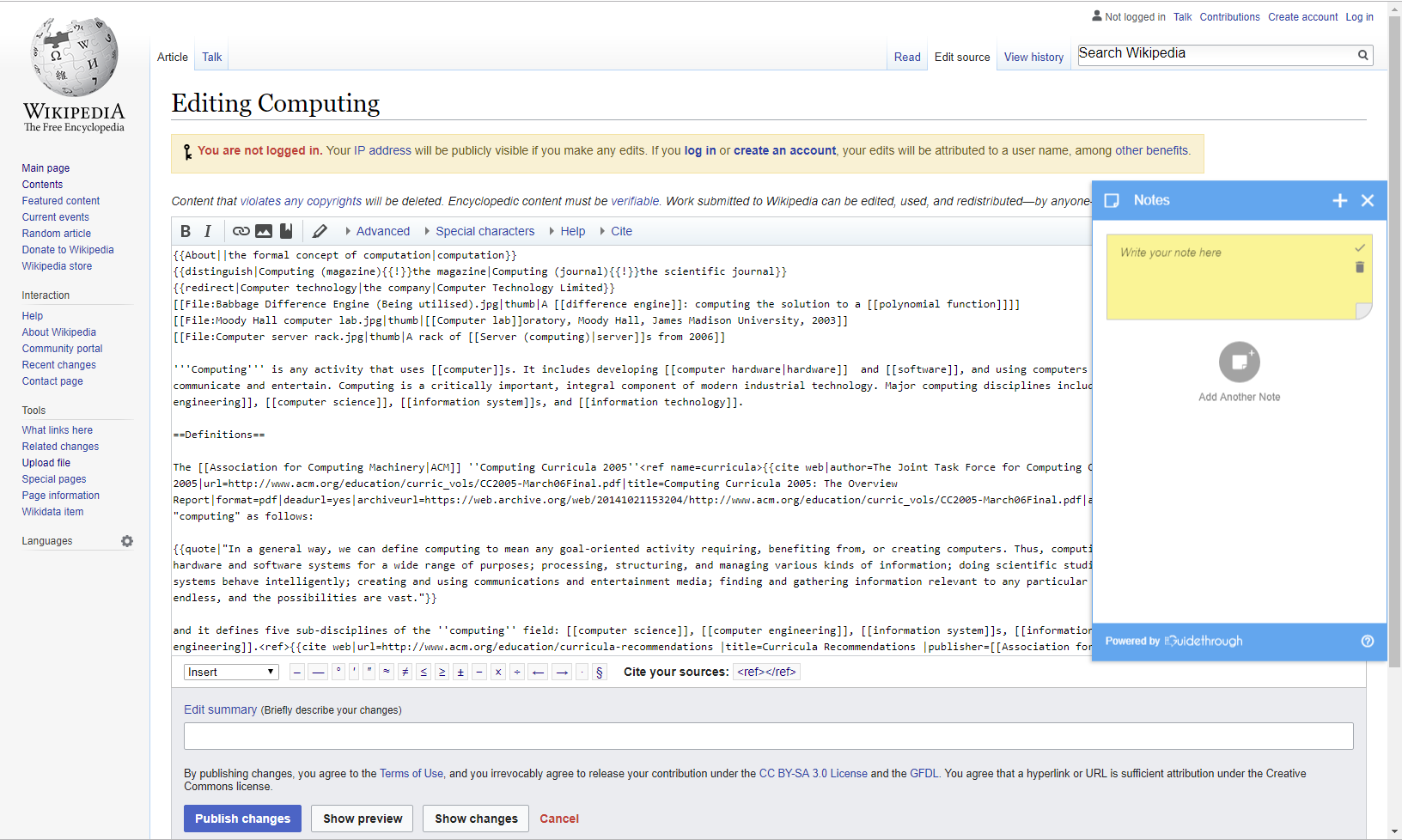Insert the not-equal symbol ≠
The image size is (1402, 840).
click(405, 672)
